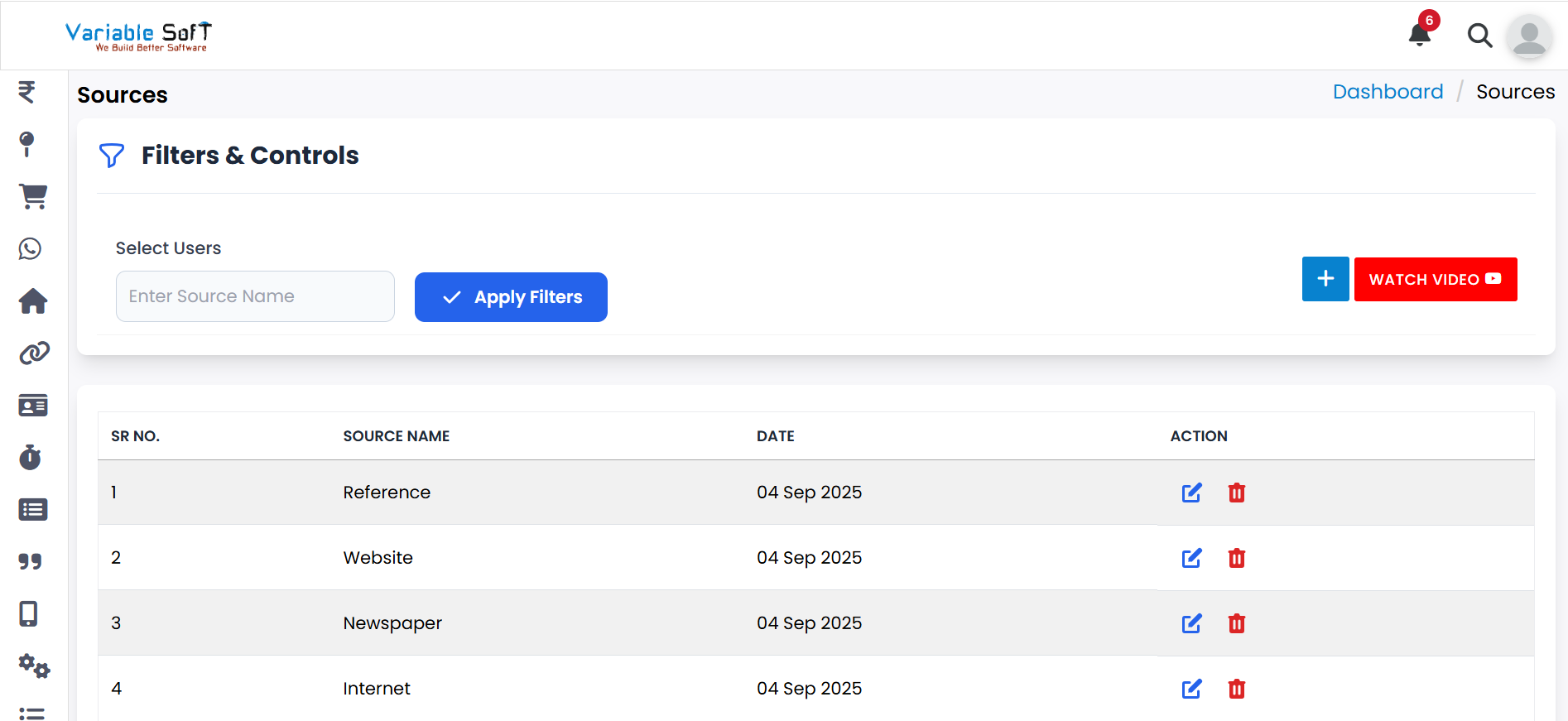The width and height of the screenshot is (1568, 721).
Task: Go to the home sidebar icon
Action: (x=33, y=301)
